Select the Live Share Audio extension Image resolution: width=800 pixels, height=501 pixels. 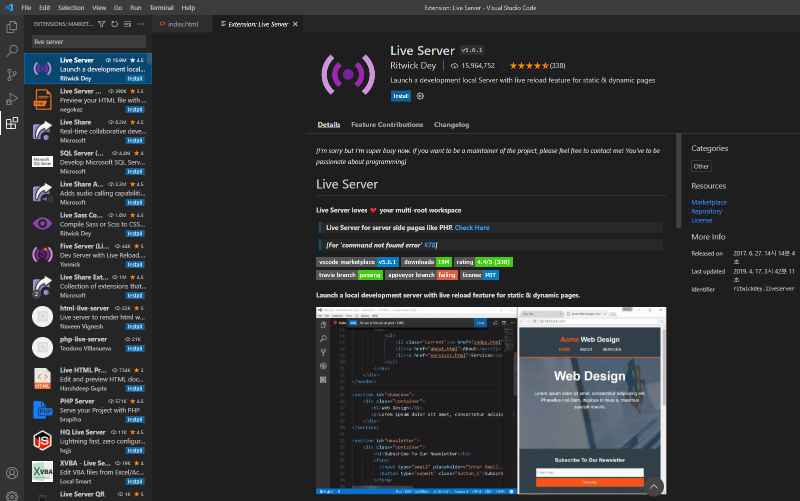pos(88,193)
